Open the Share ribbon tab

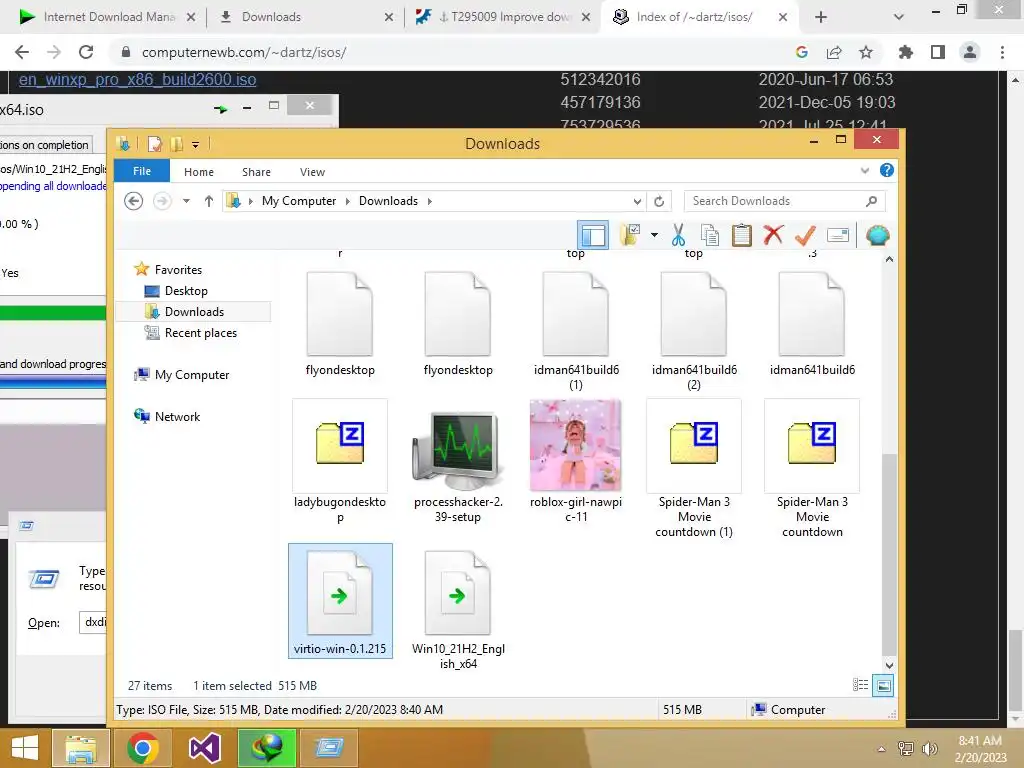point(256,172)
